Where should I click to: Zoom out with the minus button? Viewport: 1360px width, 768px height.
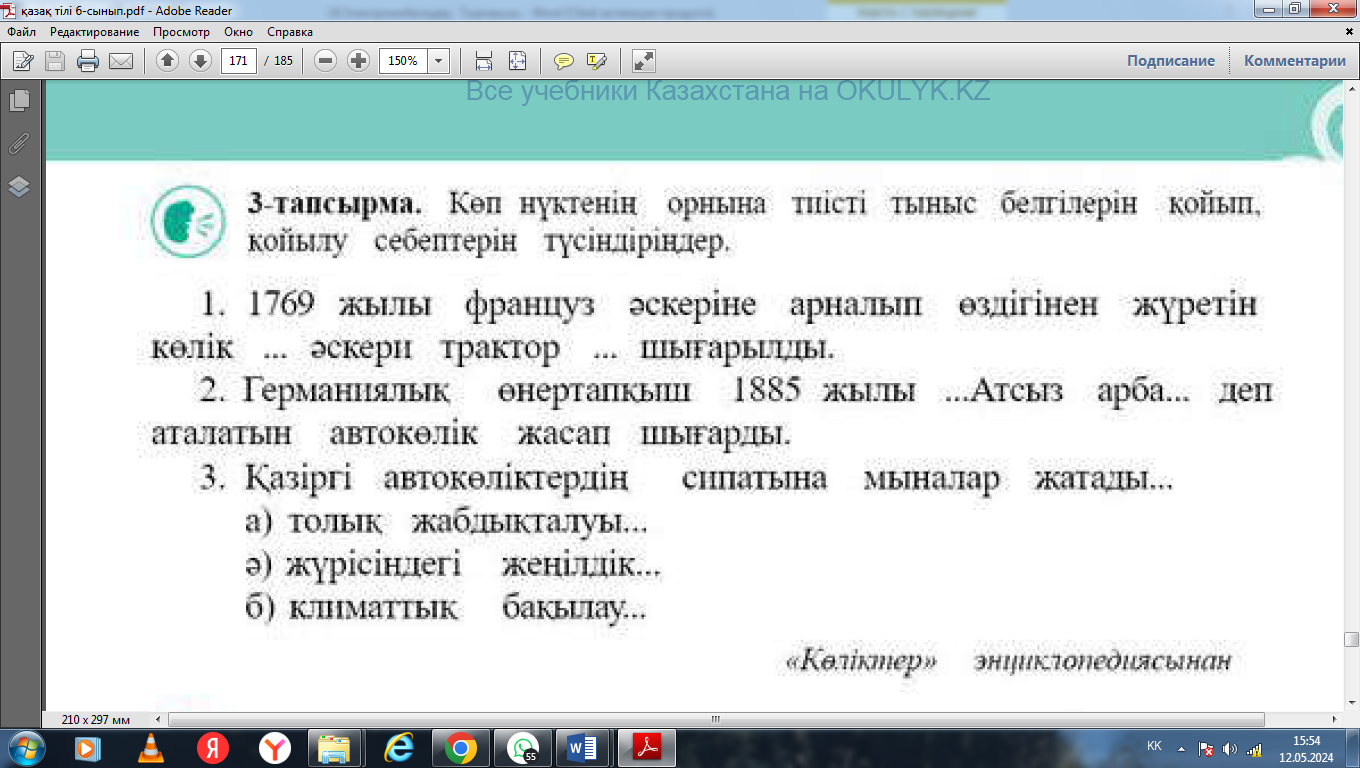[325, 61]
